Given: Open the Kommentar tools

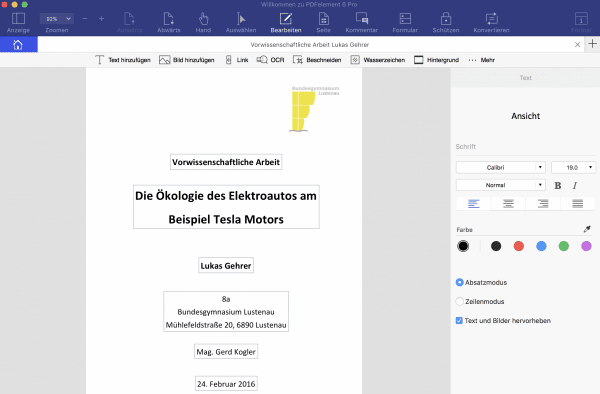Looking at the screenshot, I should point(362,23).
